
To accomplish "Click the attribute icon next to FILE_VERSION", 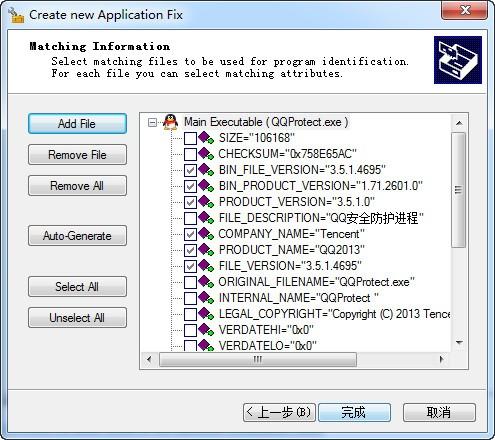I will pos(206,266).
